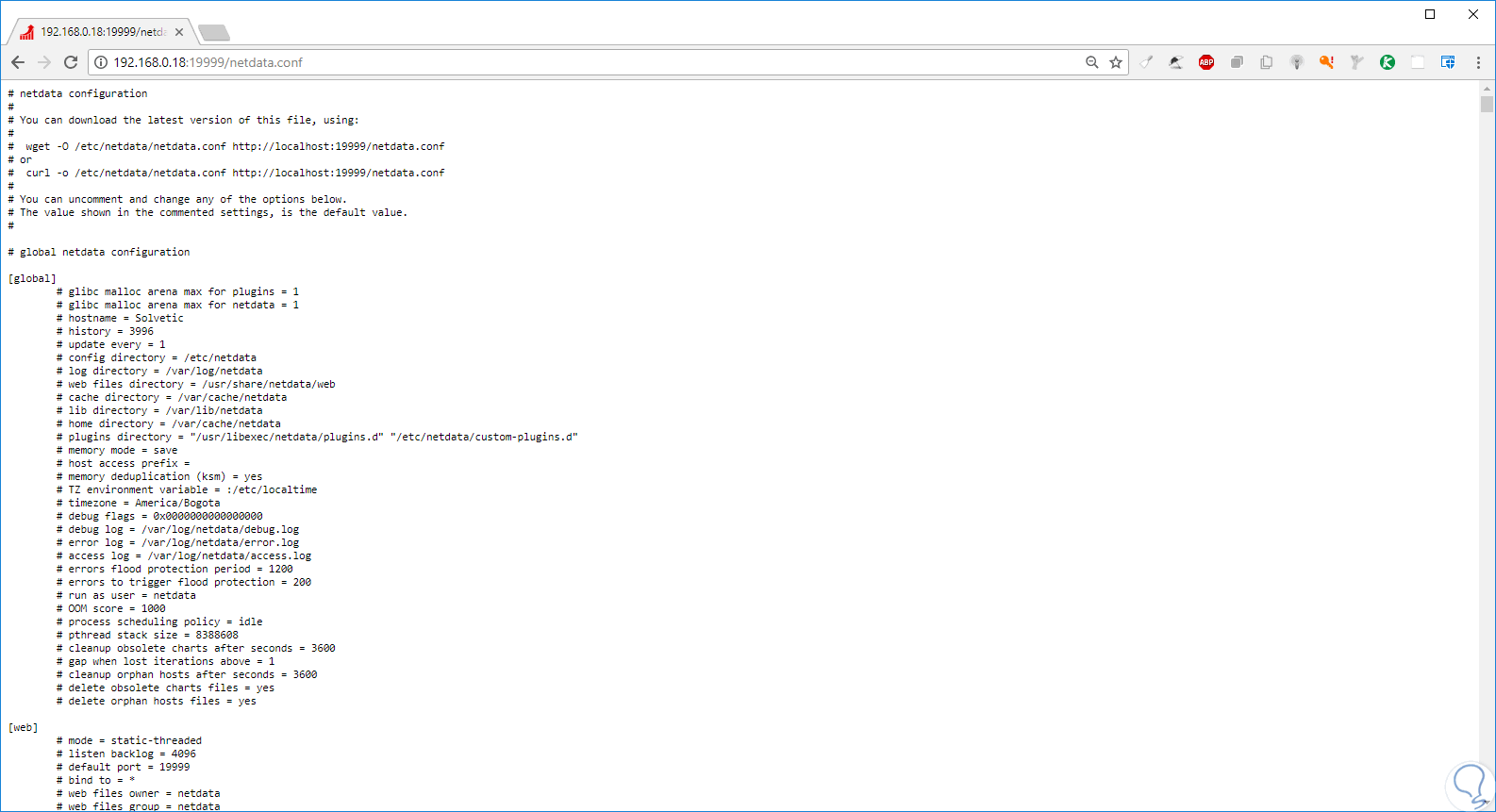
Task: Click the 'memory deduplication (ksm) = yes' line
Action: (159, 476)
